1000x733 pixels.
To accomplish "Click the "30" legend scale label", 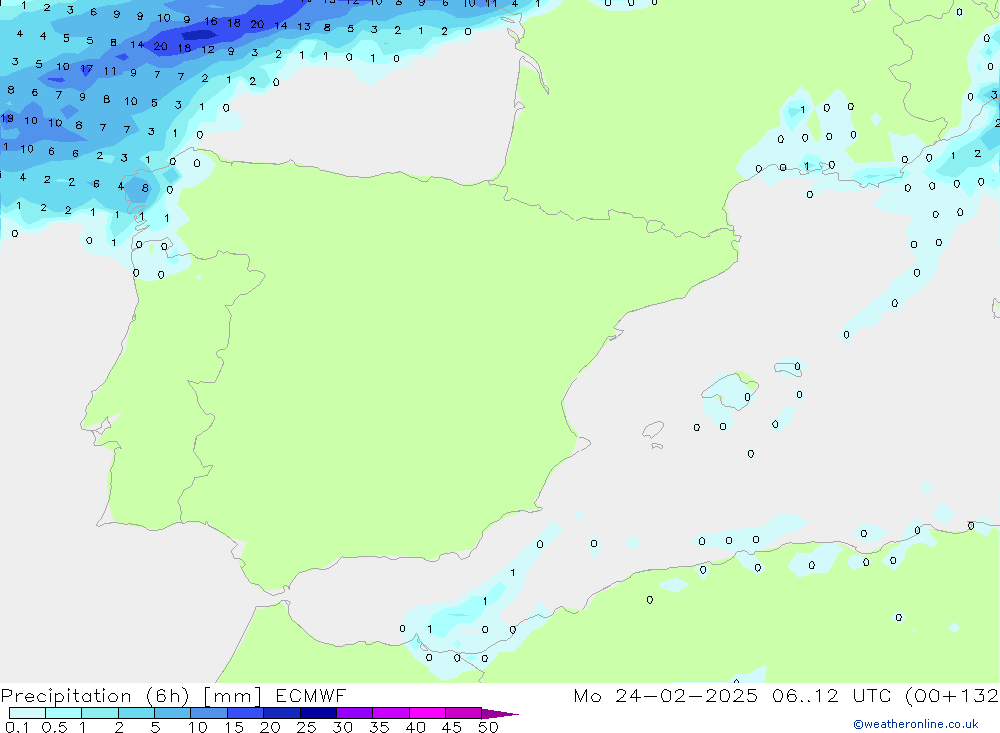I will [342, 727].
